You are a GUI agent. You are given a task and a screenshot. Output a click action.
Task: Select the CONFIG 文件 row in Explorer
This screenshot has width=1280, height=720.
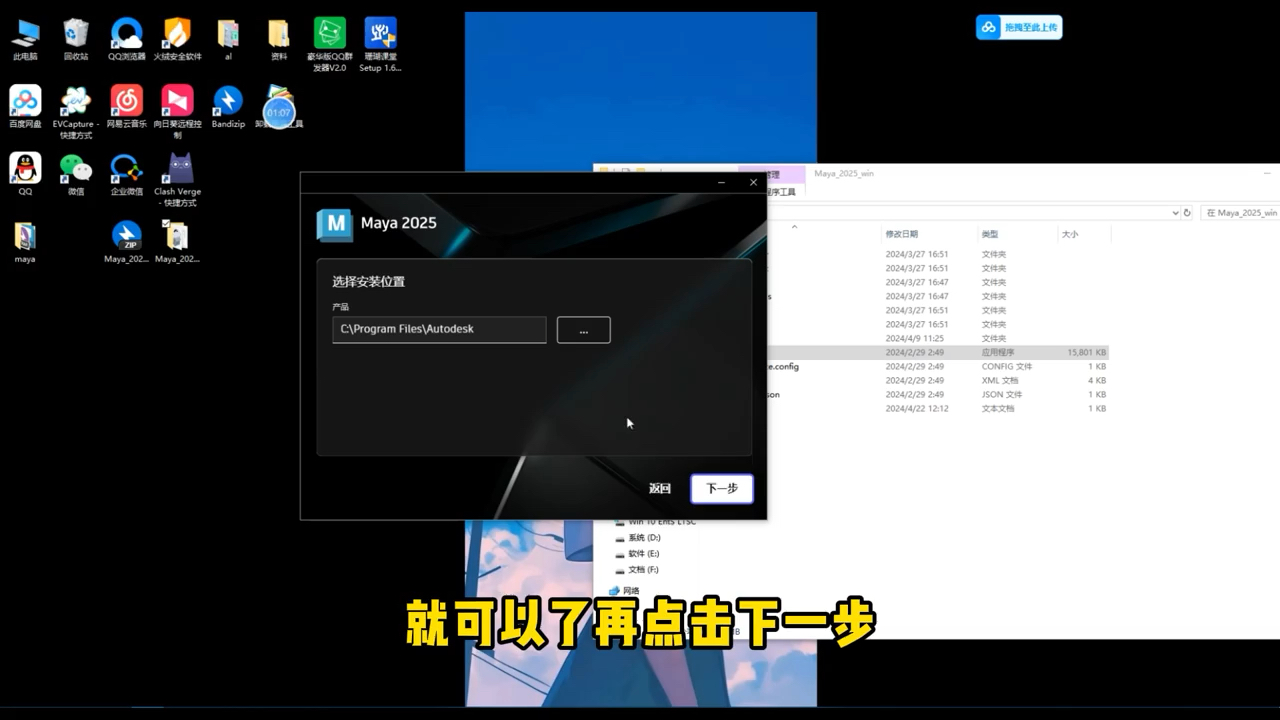(938, 366)
